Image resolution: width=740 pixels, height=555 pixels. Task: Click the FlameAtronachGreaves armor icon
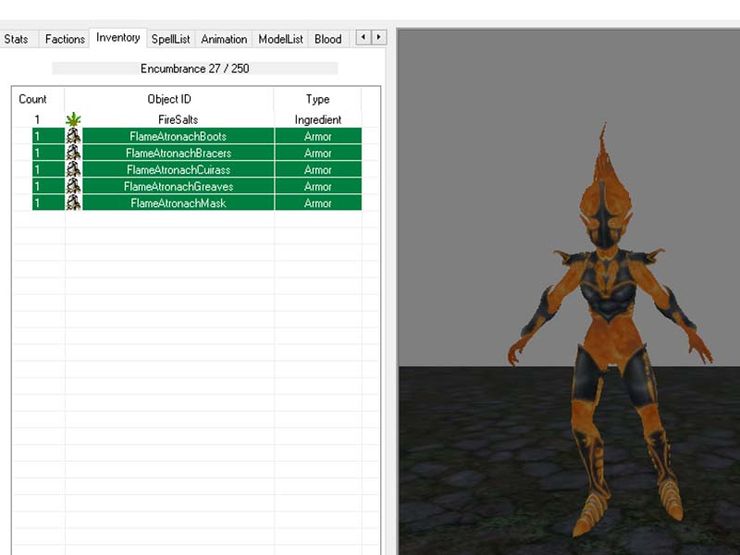73,186
